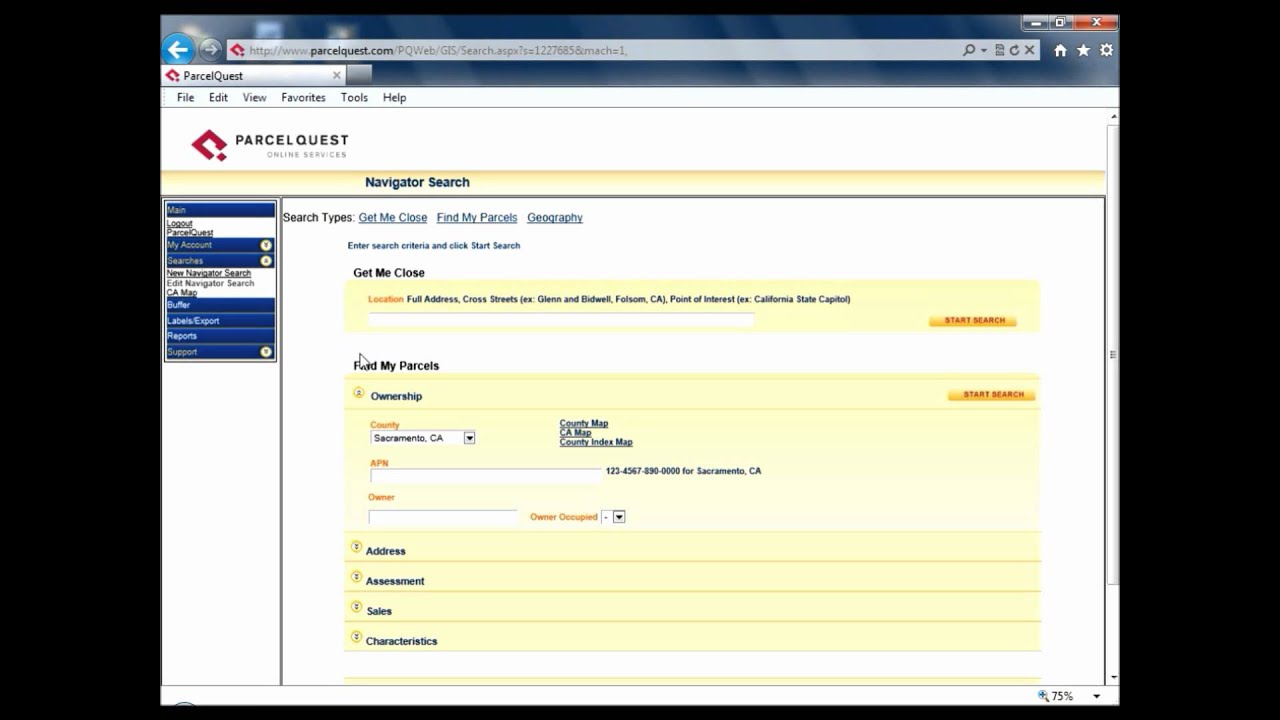
Task: Click the scrollbar down arrow
Action: click(x=1112, y=679)
